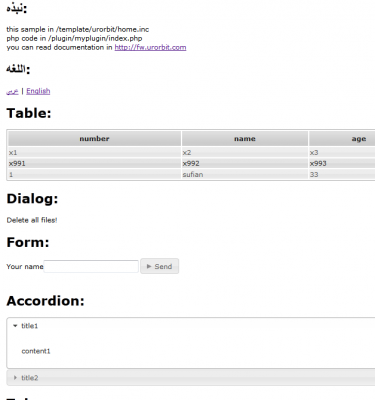This screenshot has width=375, height=400.
Task: Select table cell x991
Action: (94, 163)
